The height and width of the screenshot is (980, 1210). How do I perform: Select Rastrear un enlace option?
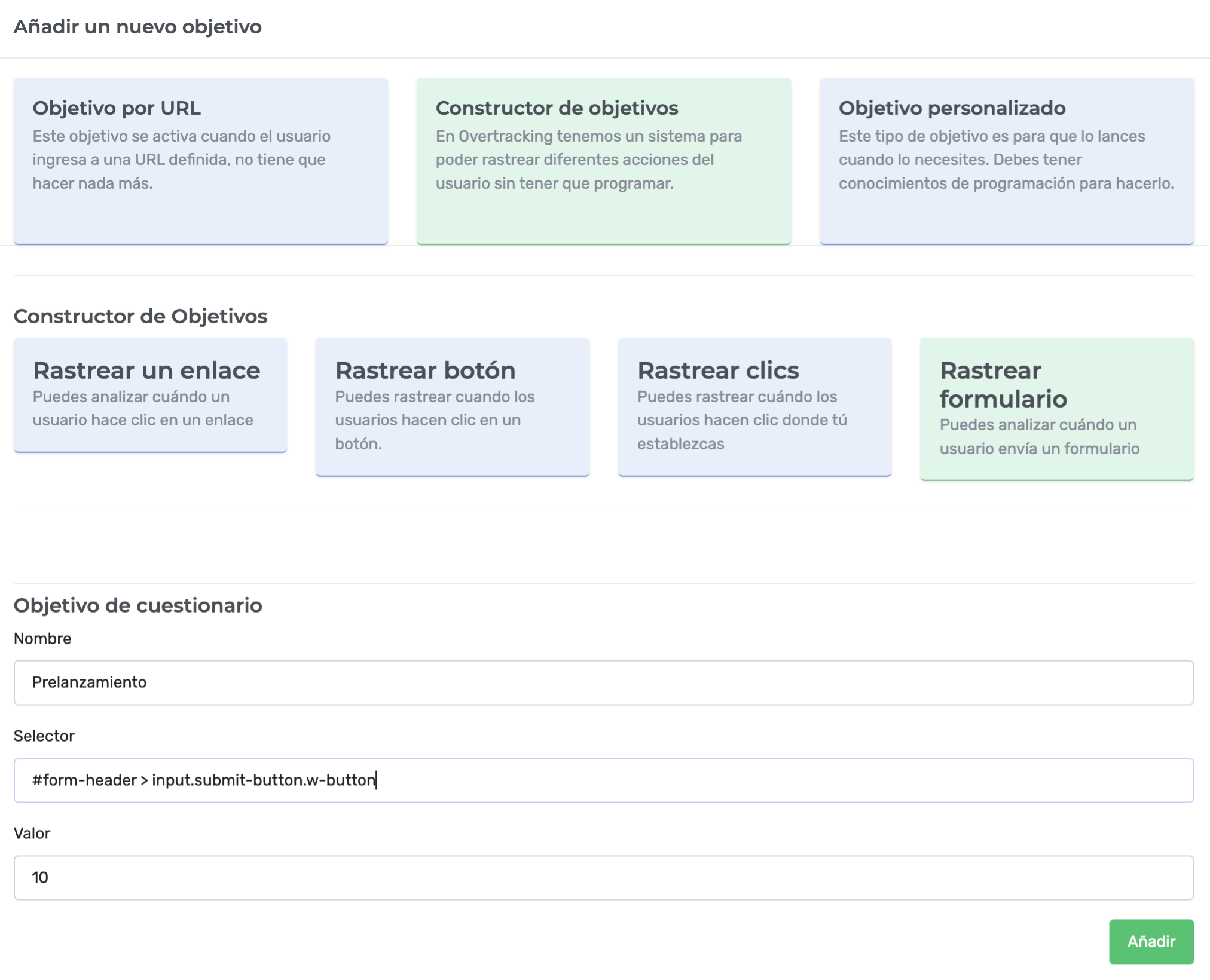pos(151,395)
